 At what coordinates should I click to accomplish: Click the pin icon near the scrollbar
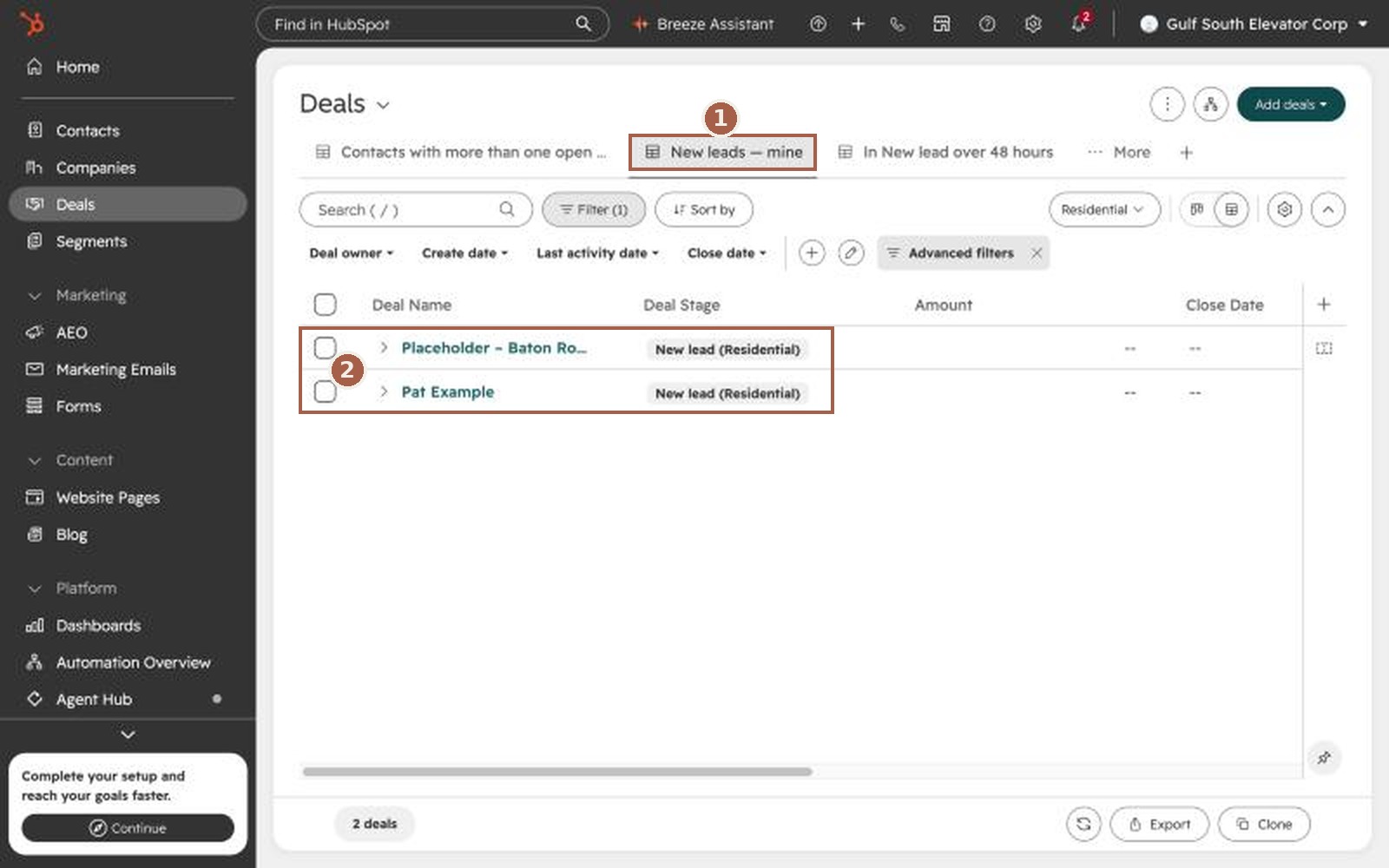click(1324, 758)
